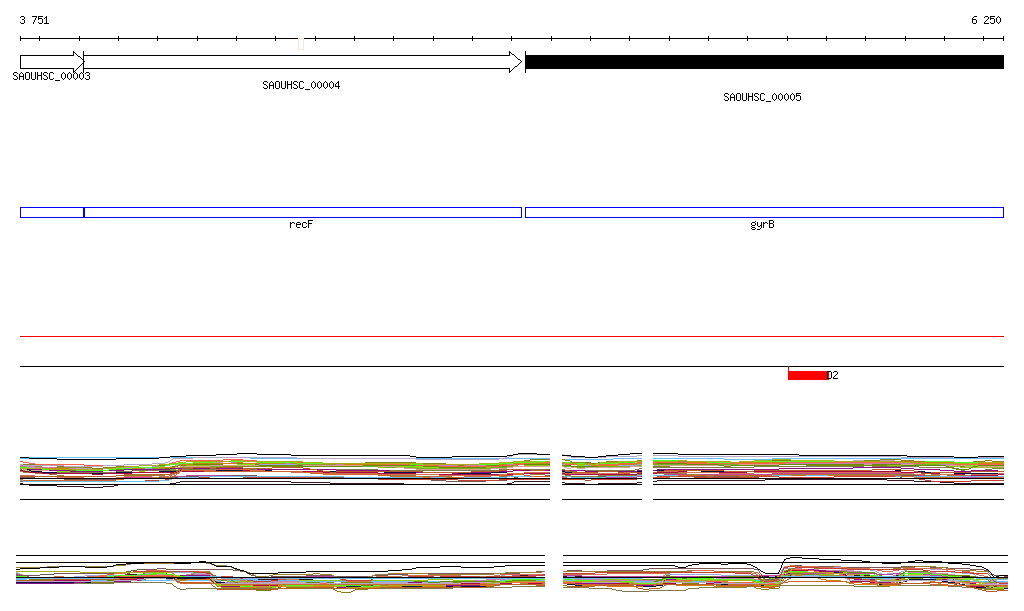Click the blue divider in recF track
The image size is (1024, 611).
pos(84,212)
